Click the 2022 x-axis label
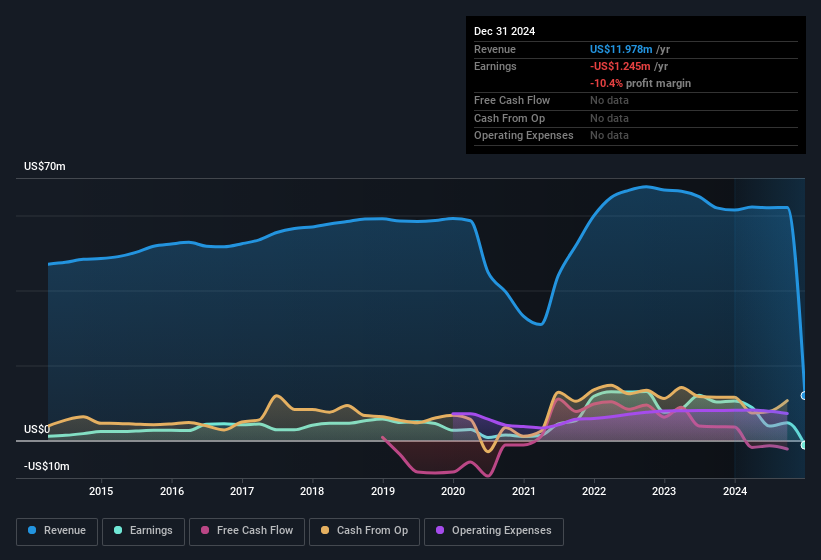821x560 pixels. pos(594,491)
